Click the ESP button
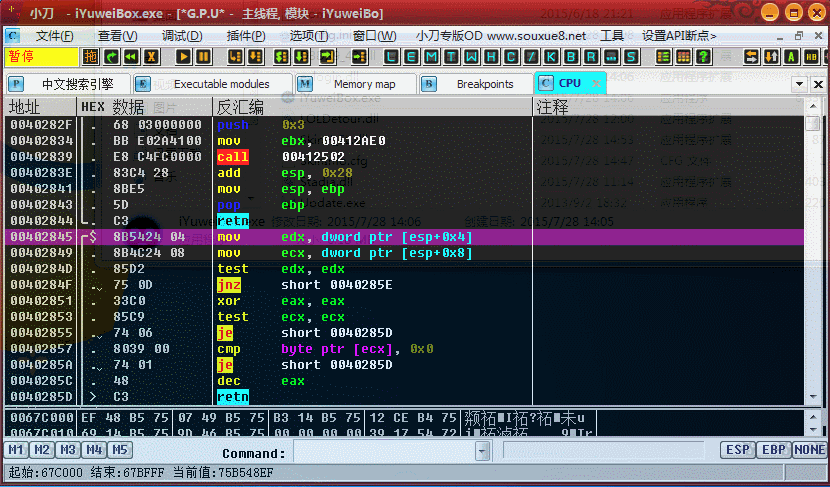The width and height of the screenshot is (830, 487). pos(737,450)
